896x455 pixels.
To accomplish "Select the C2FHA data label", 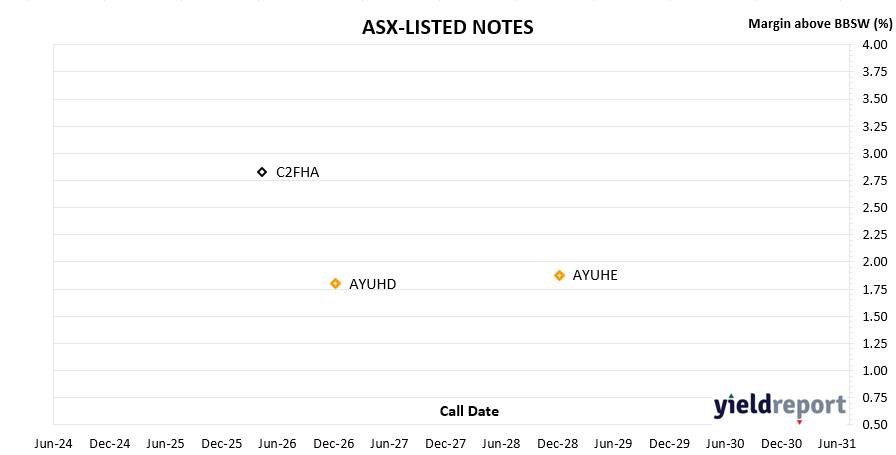I will pos(298,173).
